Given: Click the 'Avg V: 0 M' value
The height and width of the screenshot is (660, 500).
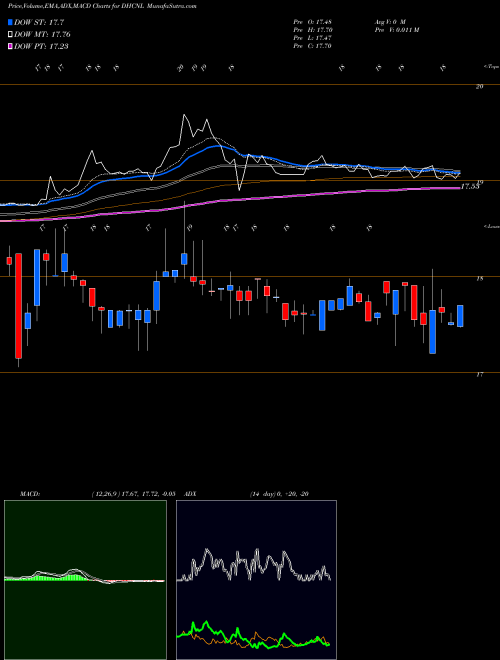Looking at the screenshot, I should pyautogui.click(x=389, y=22).
